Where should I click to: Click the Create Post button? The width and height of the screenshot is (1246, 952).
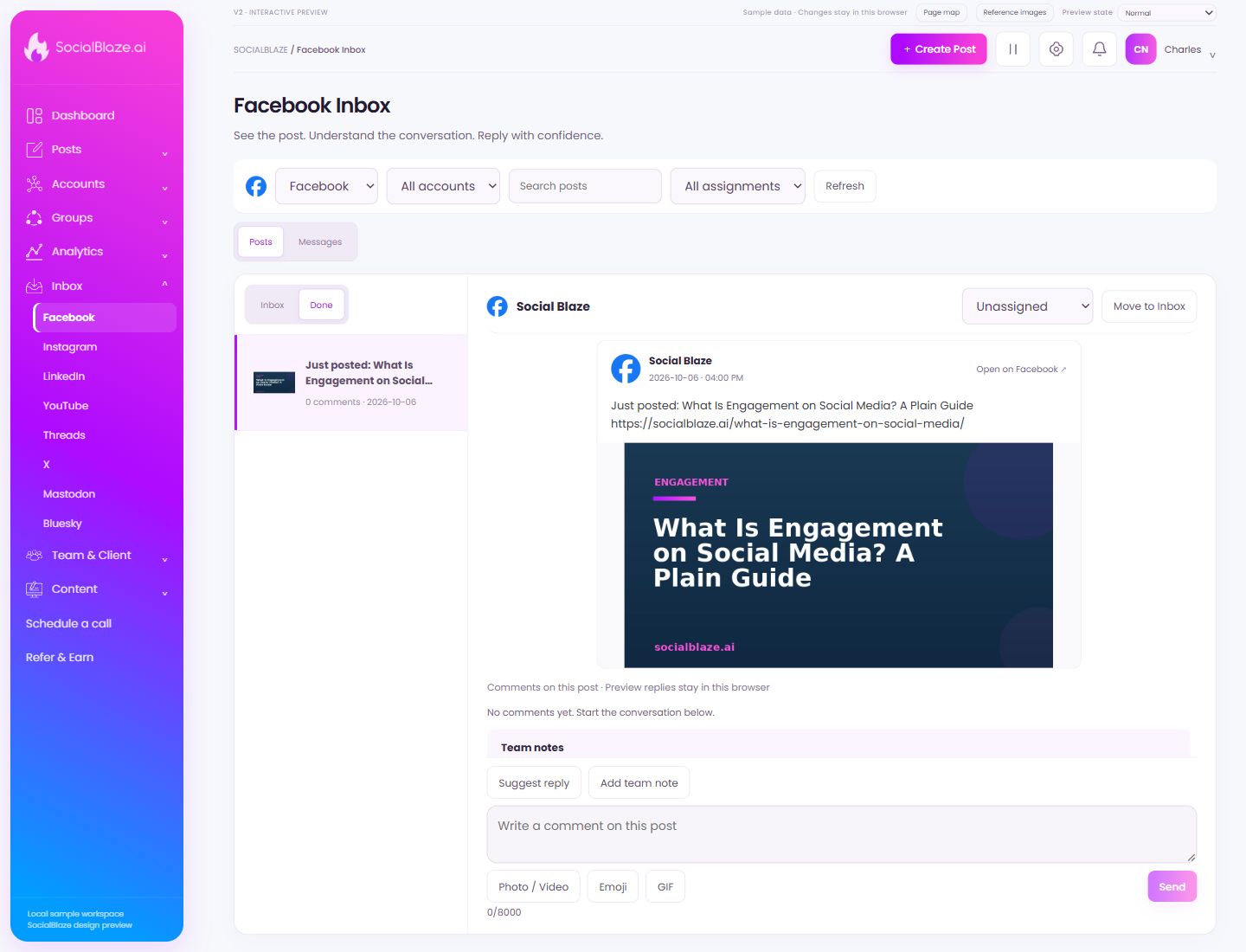pyautogui.click(x=939, y=49)
